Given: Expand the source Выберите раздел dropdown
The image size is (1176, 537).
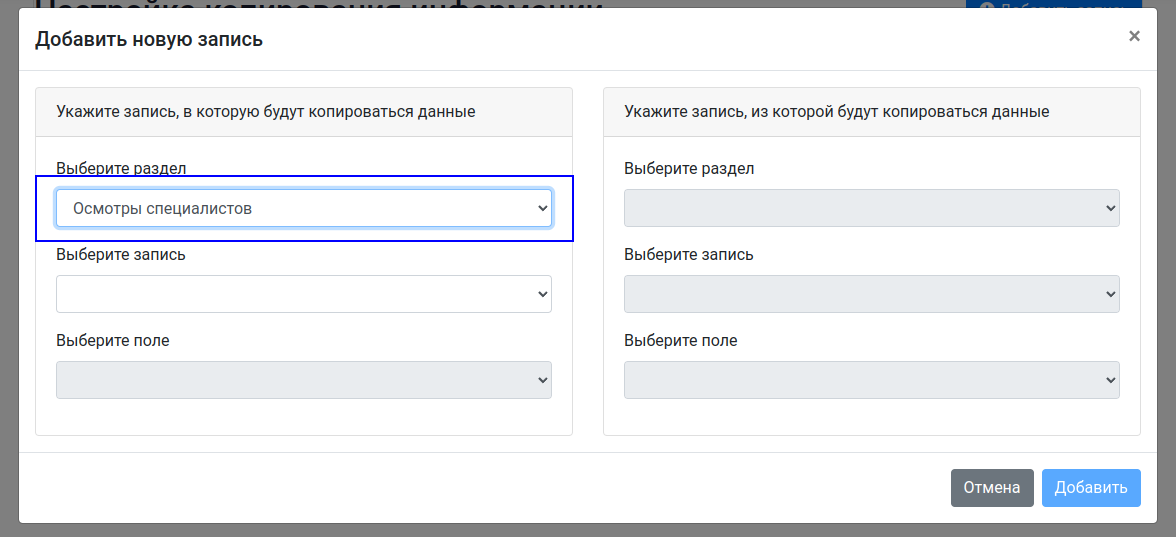Looking at the screenshot, I should point(871,208).
